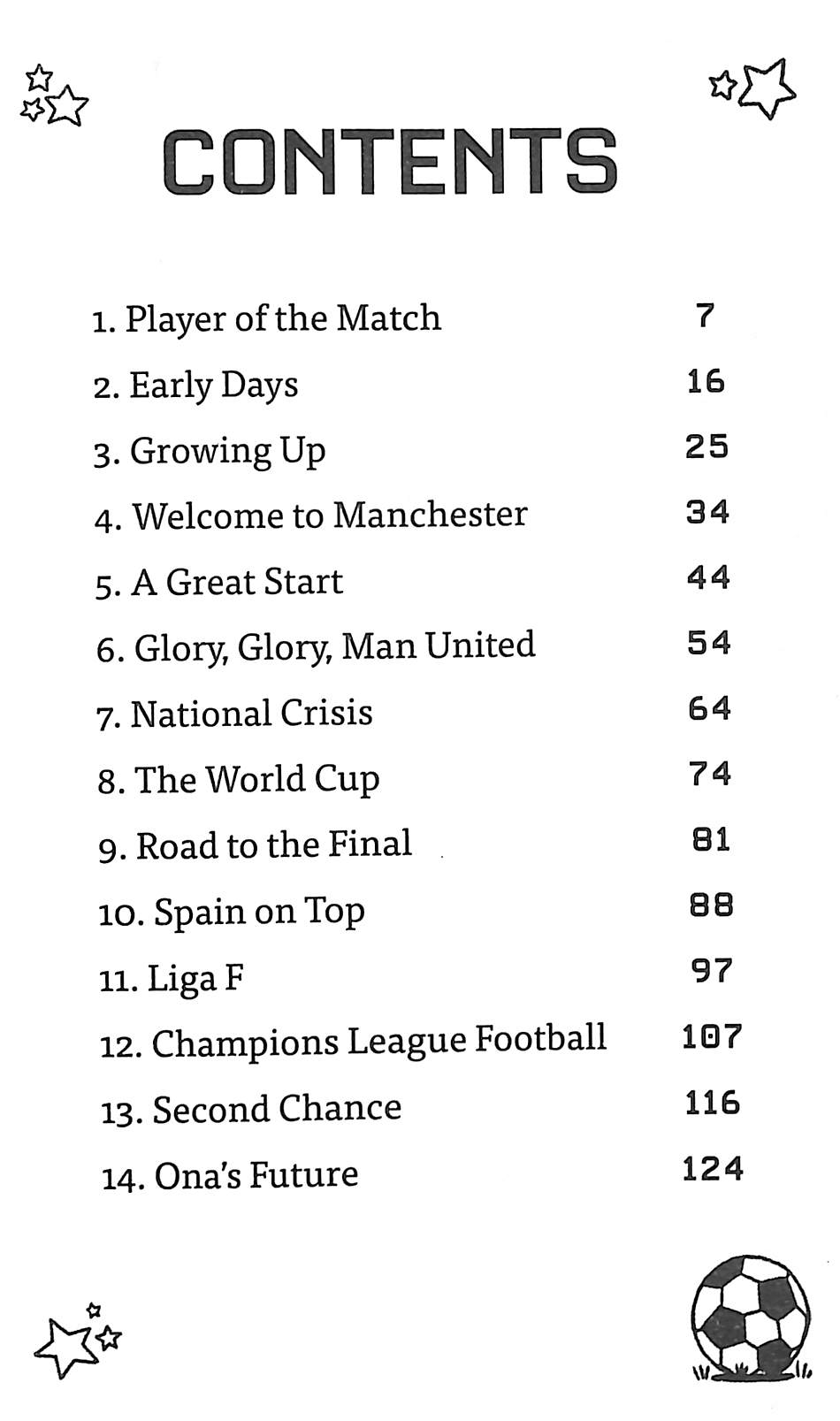Click page number 116 for Second Chance
The width and height of the screenshot is (840, 1421).
[x=712, y=1103]
